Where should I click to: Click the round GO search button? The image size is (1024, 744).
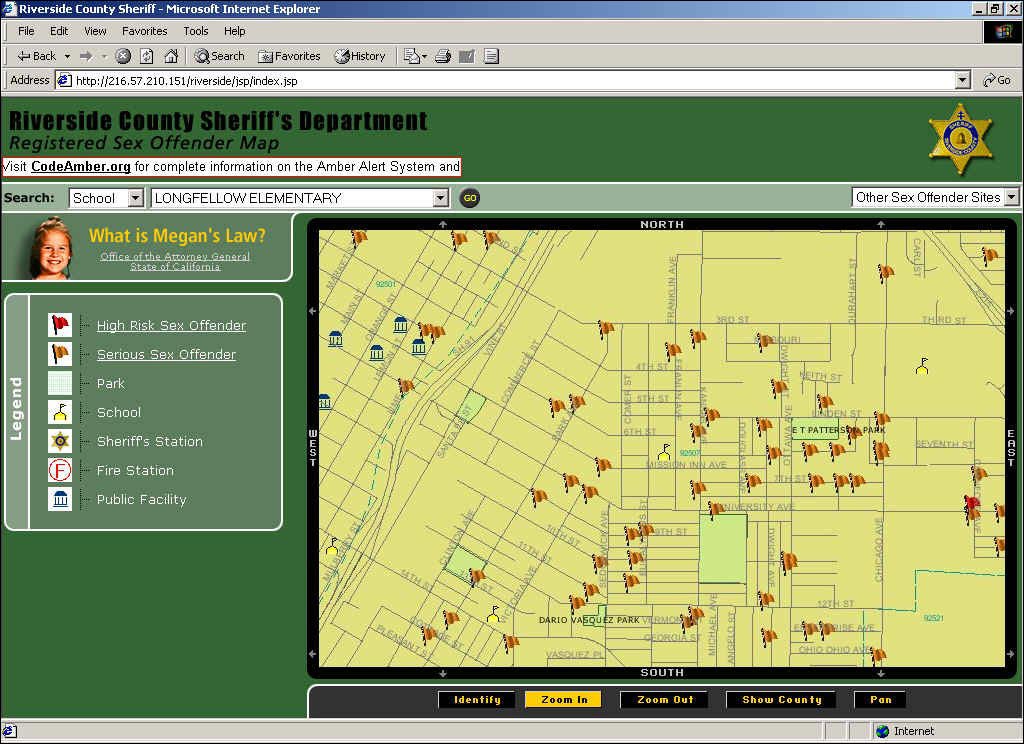click(470, 198)
